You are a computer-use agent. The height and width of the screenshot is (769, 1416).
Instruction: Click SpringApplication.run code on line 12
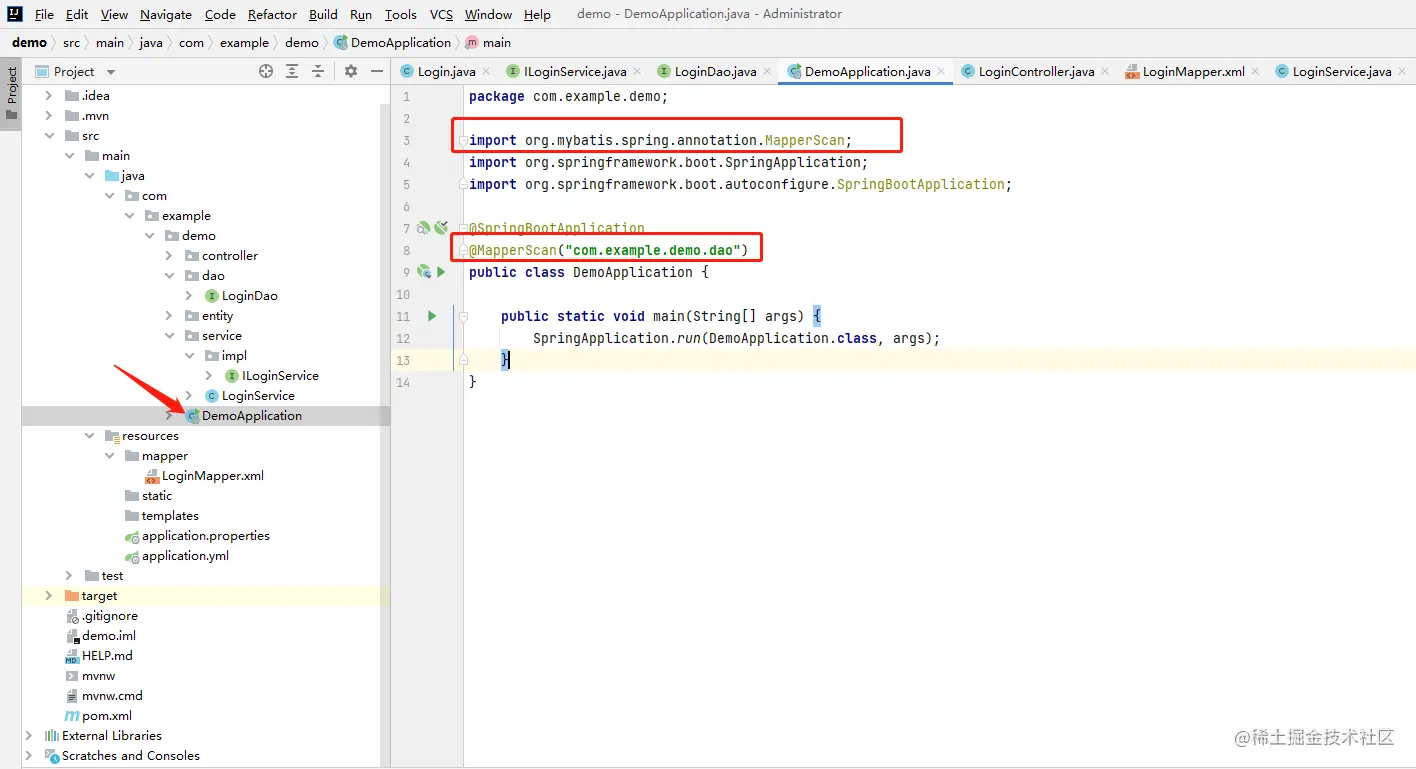[x=617, y=338]
